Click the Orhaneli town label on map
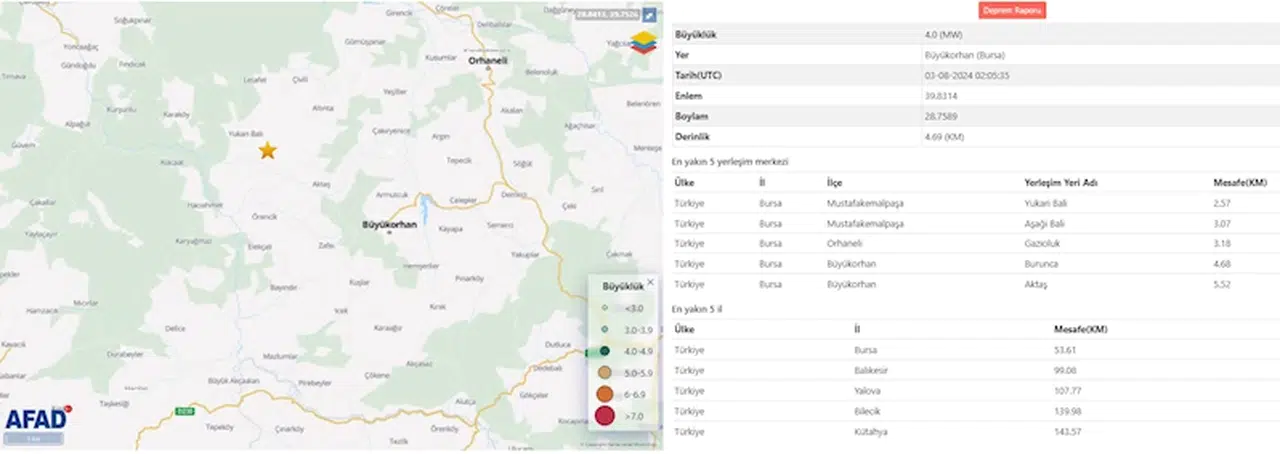 (x=489, y=61)
